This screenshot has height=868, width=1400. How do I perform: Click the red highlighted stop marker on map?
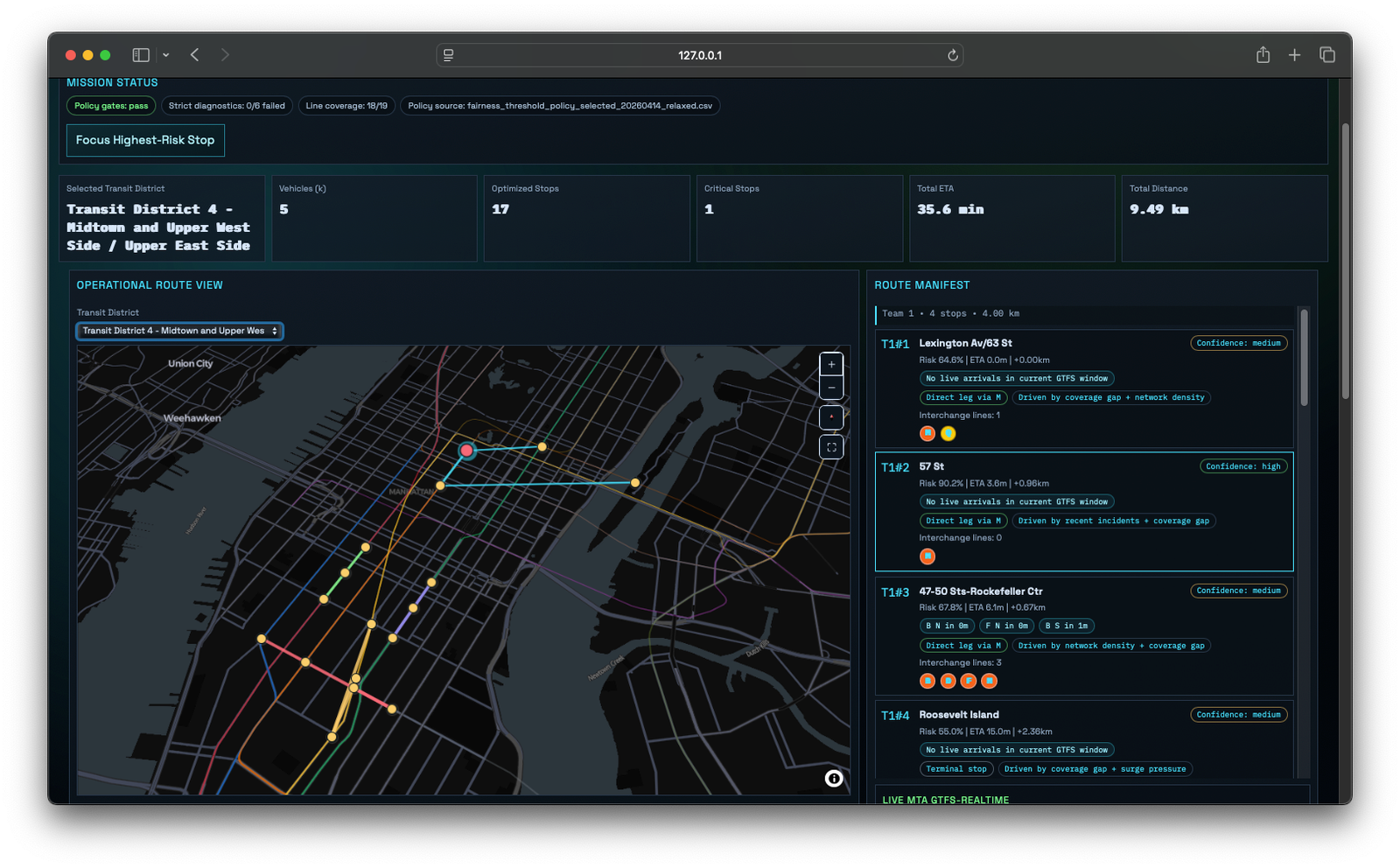pos(467,451)
